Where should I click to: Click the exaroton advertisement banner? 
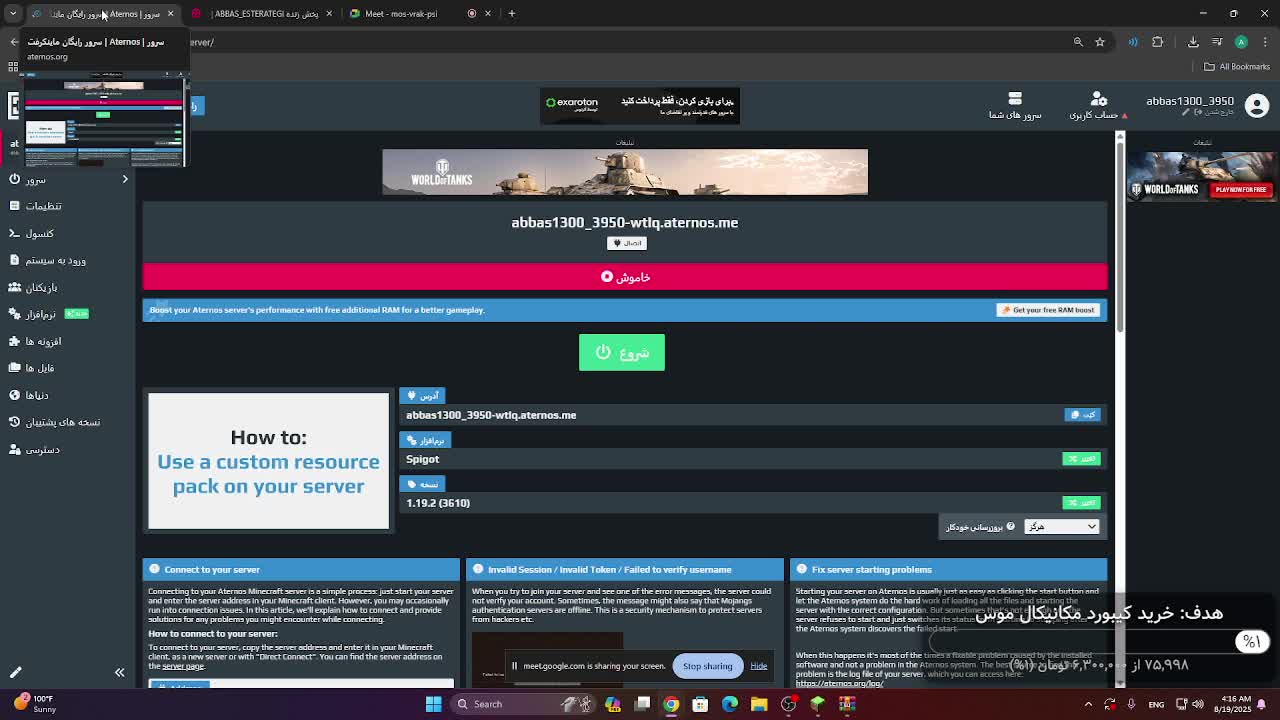pyautogui.click(x=640, y=105)
